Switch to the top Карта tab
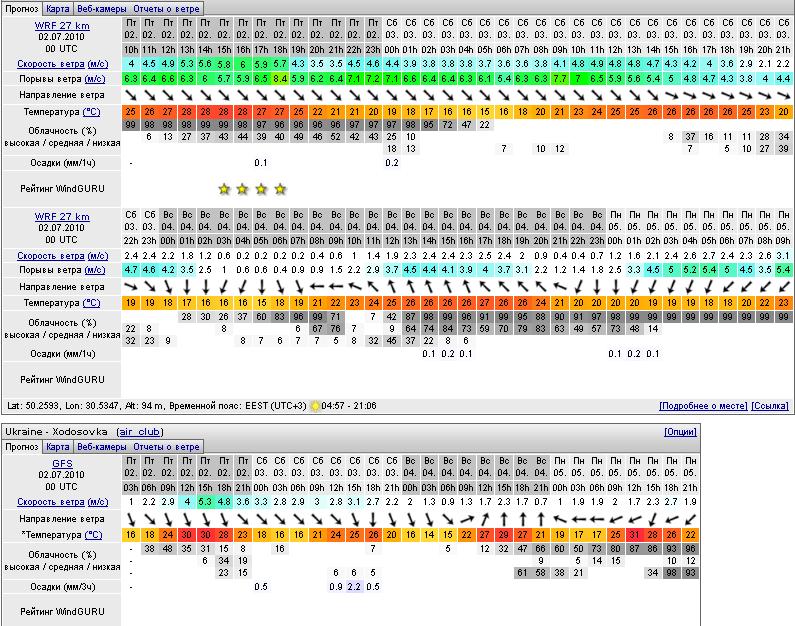Image resolution: width=795 pixels, height=626 pixels. 59,8
